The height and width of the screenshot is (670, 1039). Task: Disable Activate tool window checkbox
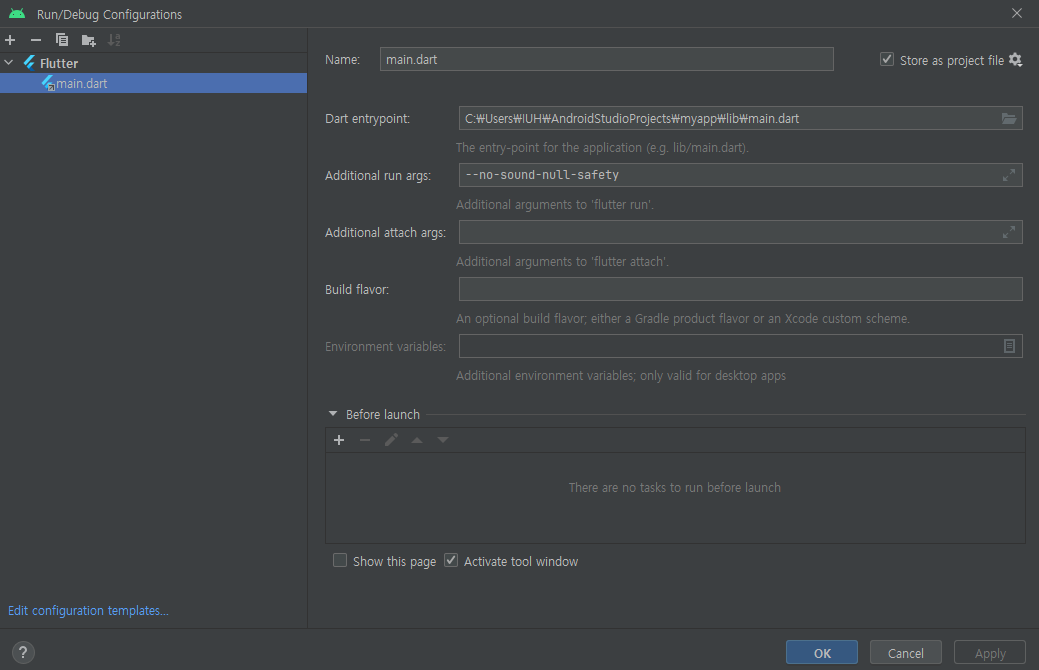(x=451, y=561)
